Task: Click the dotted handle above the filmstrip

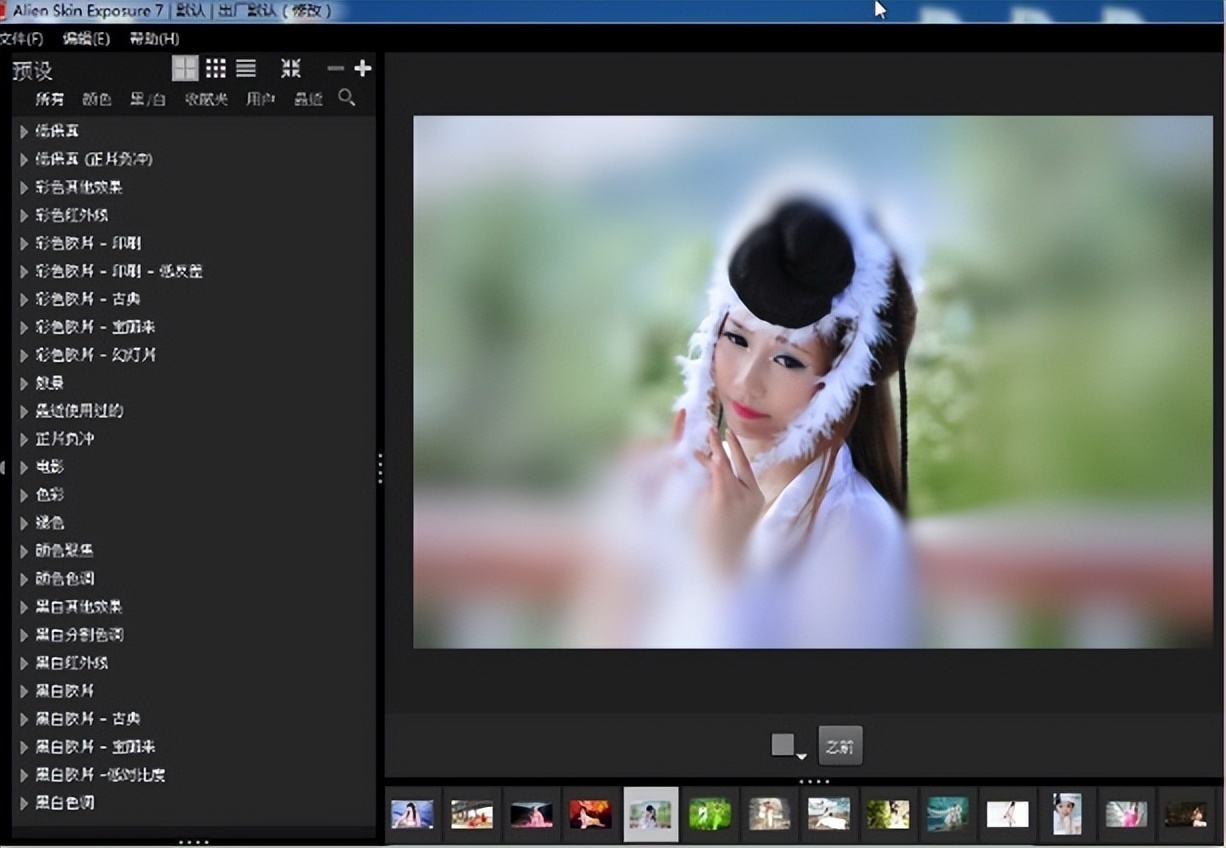Action: click(815, 781)
